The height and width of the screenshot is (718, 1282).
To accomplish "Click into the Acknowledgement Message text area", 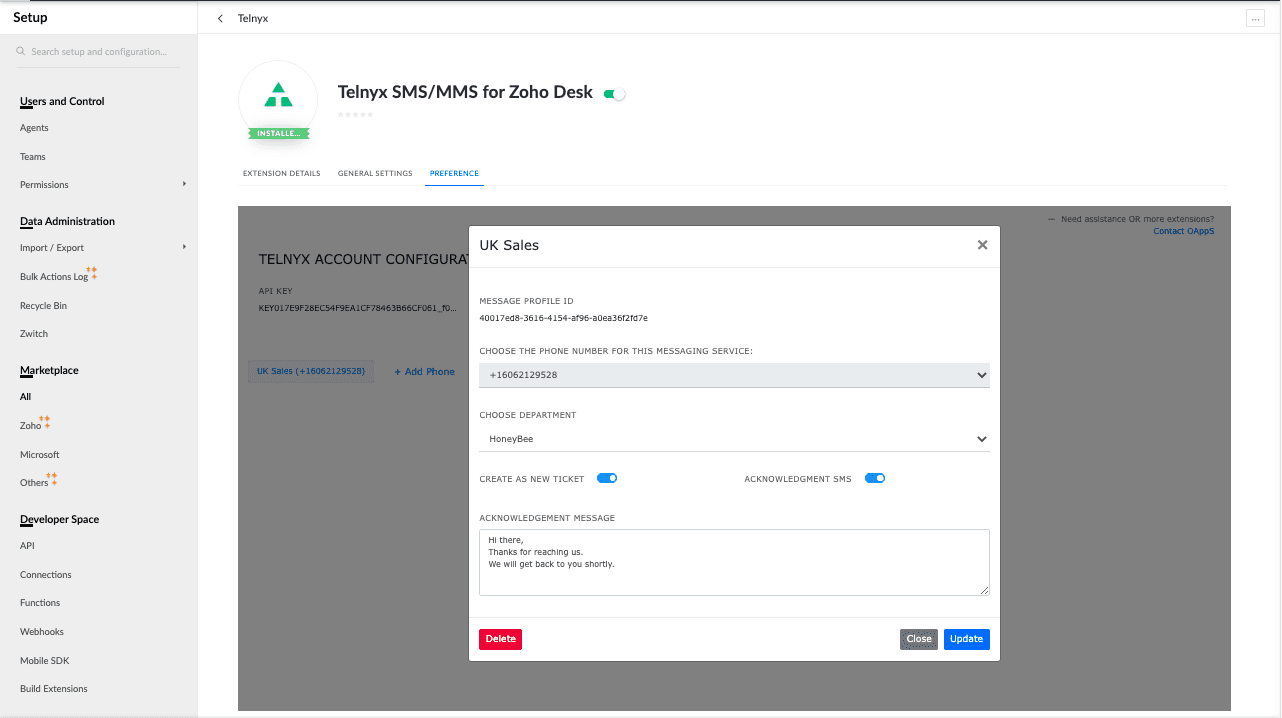I will coord(734,562).
